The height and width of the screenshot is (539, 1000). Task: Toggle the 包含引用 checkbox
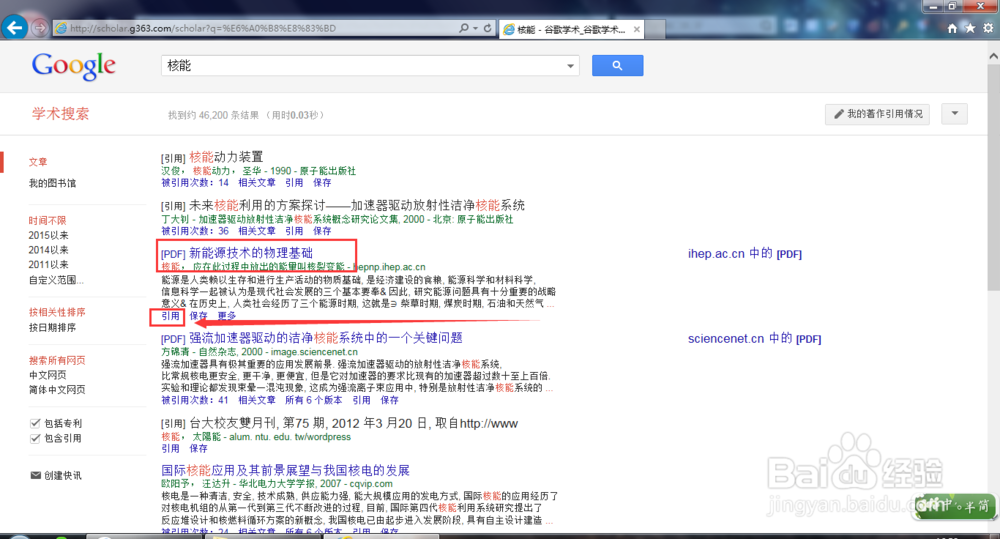(x=35, y=438)
